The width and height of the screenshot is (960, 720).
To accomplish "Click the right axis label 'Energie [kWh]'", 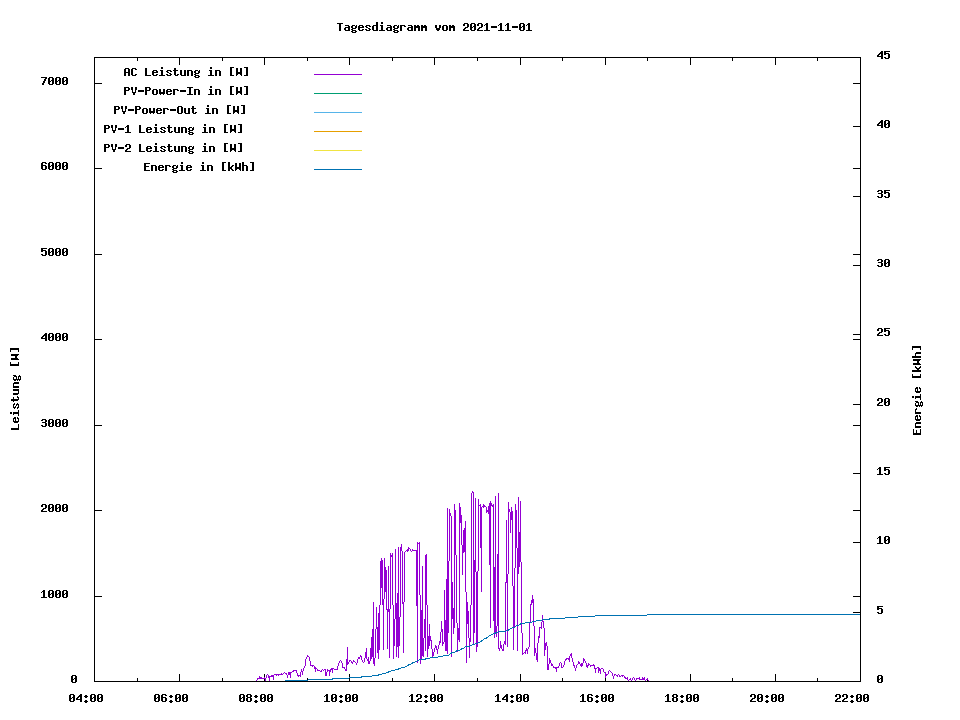I will coord(918,390).
